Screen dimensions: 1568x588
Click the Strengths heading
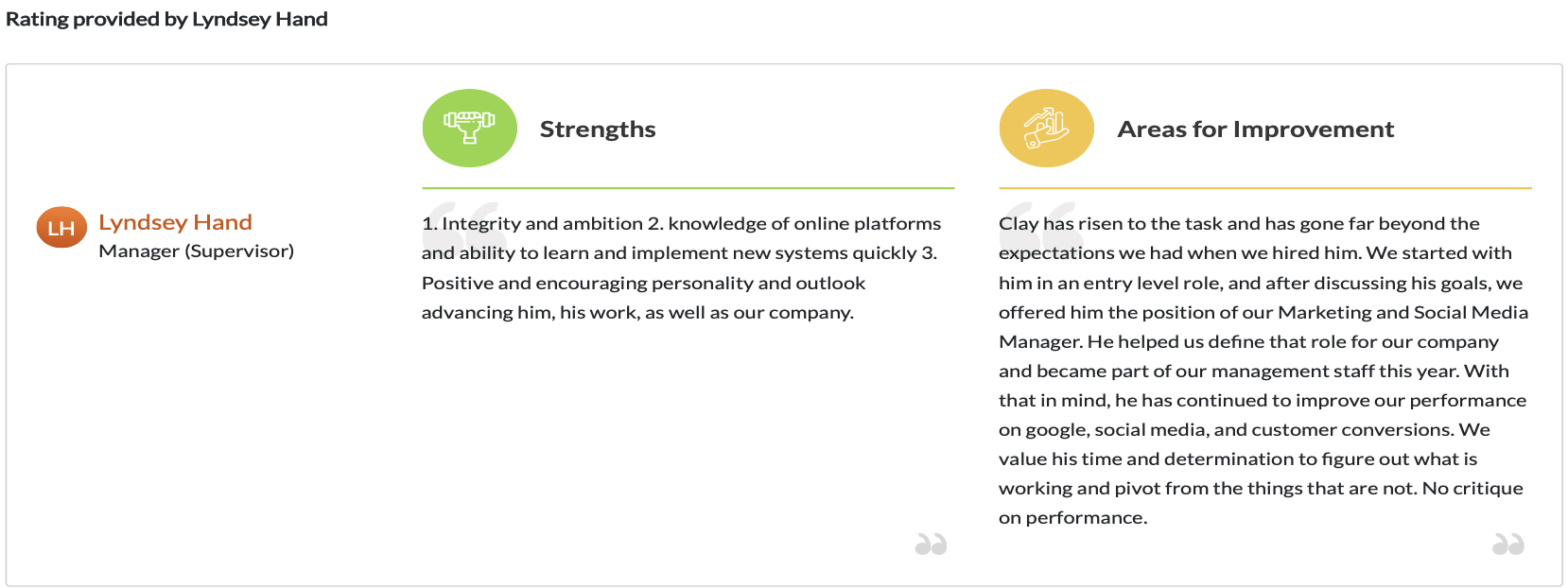pyautogui.click(x=597, y=130)
